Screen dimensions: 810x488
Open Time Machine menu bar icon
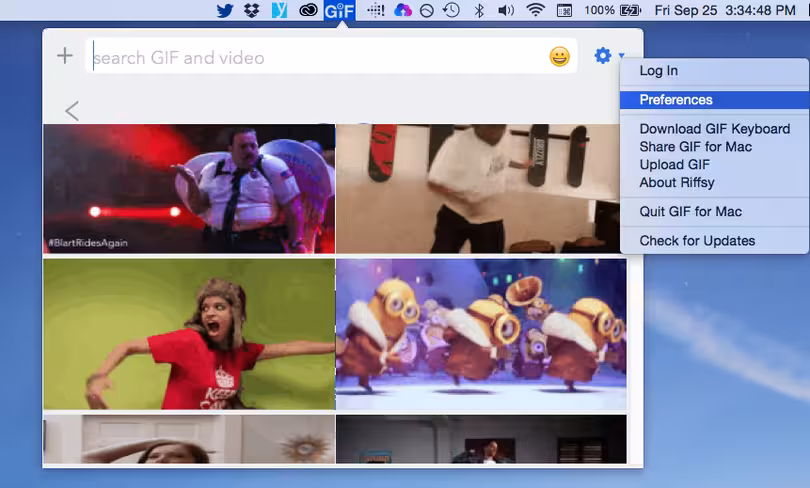pyautogui.click(x=451, y=10)
